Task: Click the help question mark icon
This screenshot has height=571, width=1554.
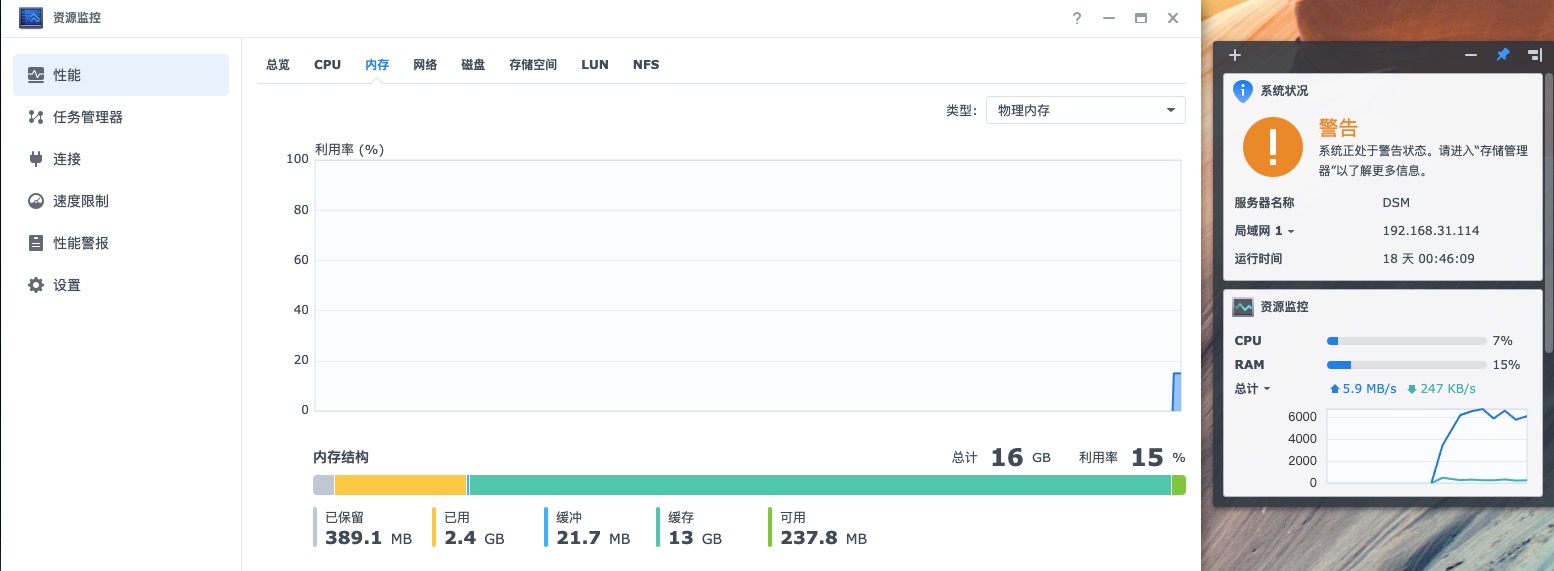Action: point(1077,18)
